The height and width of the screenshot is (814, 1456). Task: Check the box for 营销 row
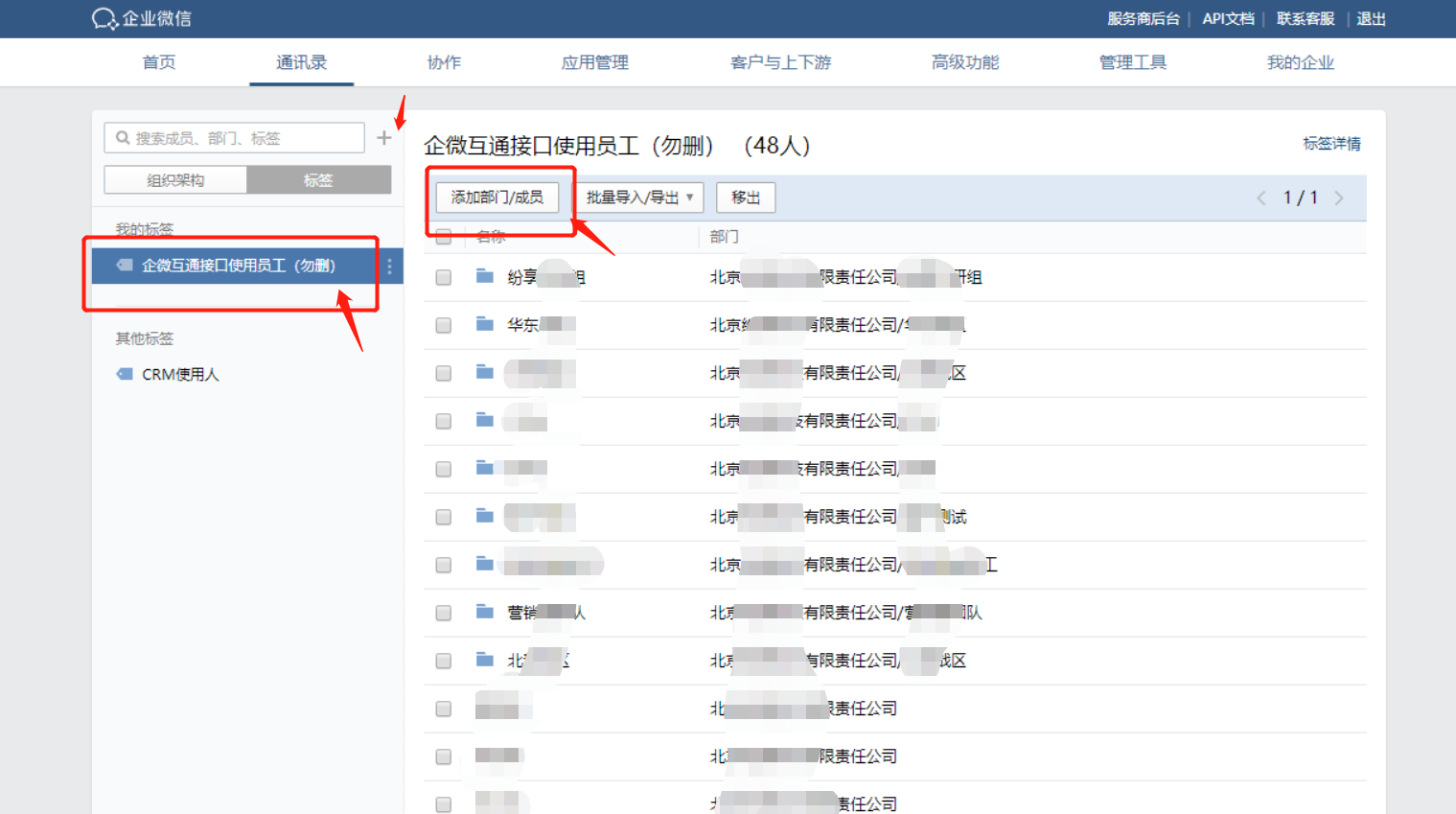(x=443, y=613)
